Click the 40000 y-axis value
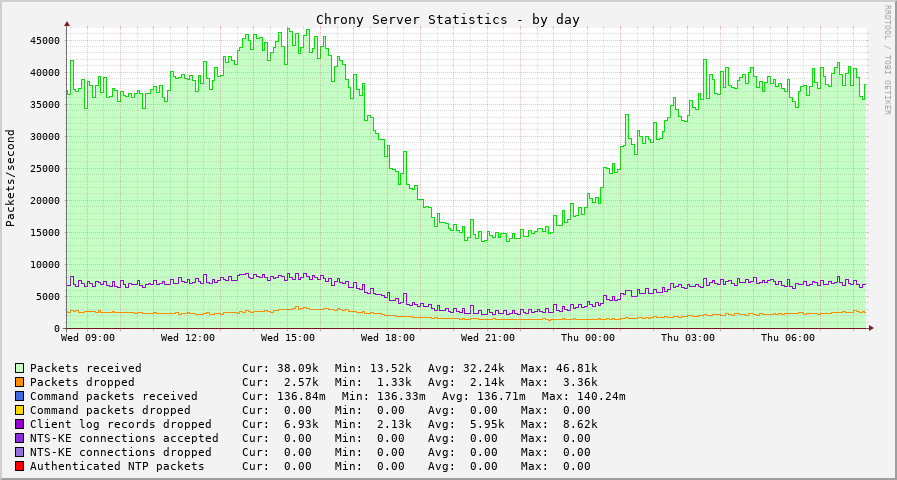The height and width of the screenshot is (480, 897). (45, 73)
